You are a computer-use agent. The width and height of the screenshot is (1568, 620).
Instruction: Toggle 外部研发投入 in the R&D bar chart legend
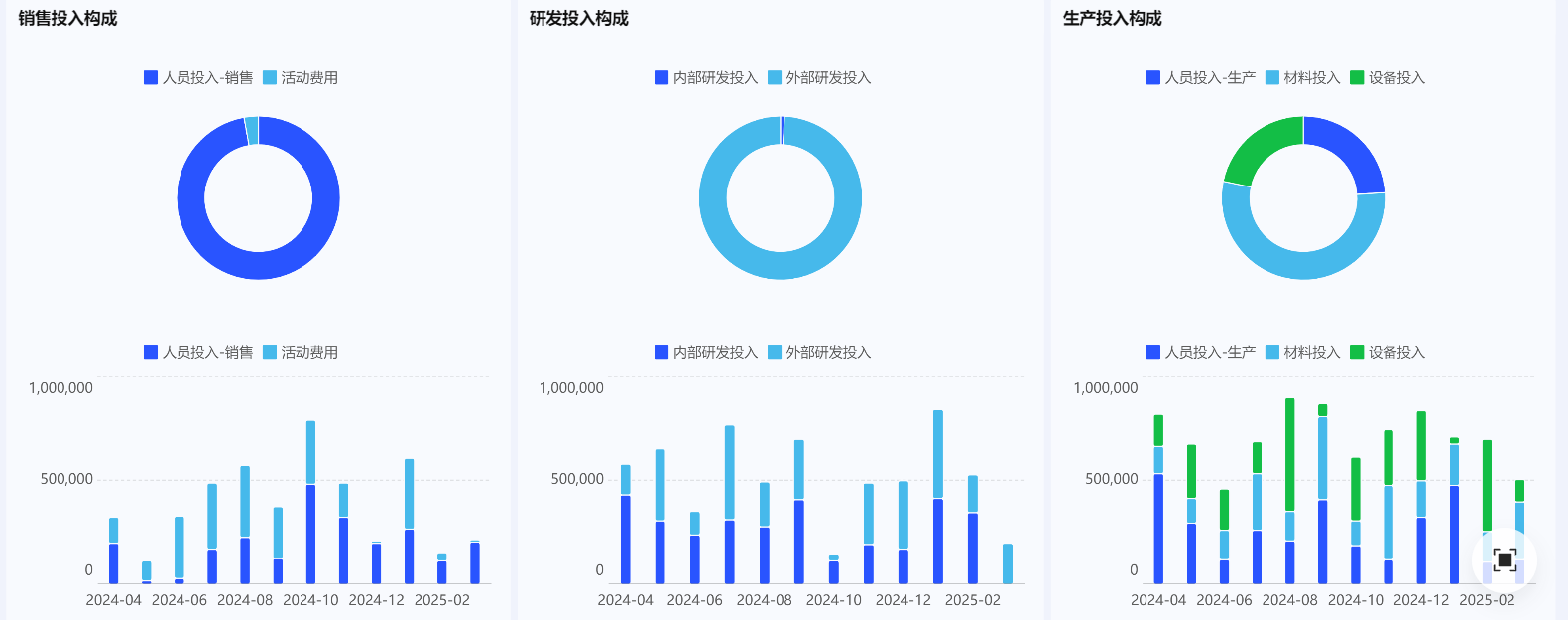819,352
